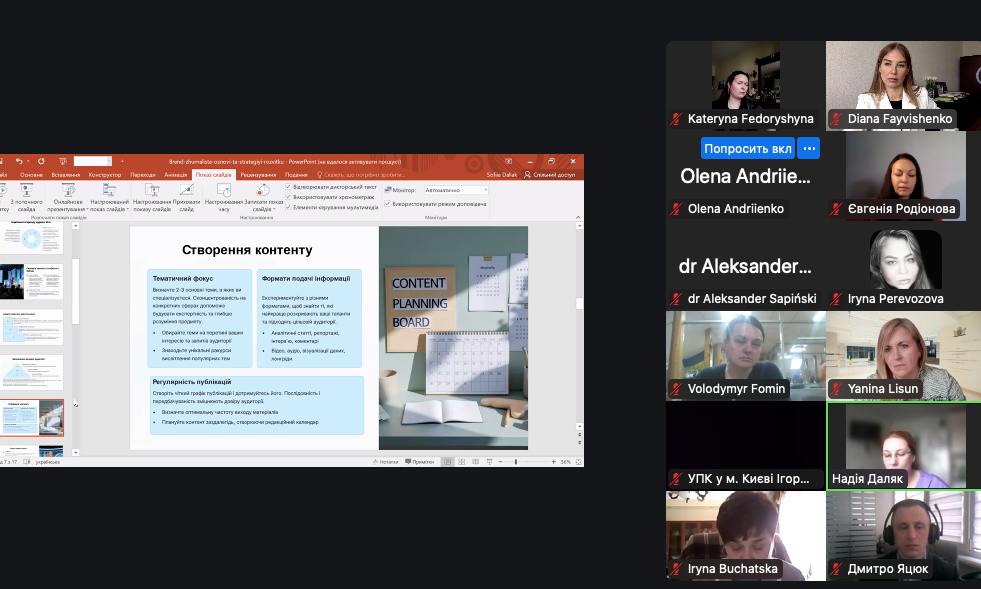Image resolution: width=981 pixels, height=589 pixels.
Task: Click the Redo icon in quick access toolbar
Action: 41,161
